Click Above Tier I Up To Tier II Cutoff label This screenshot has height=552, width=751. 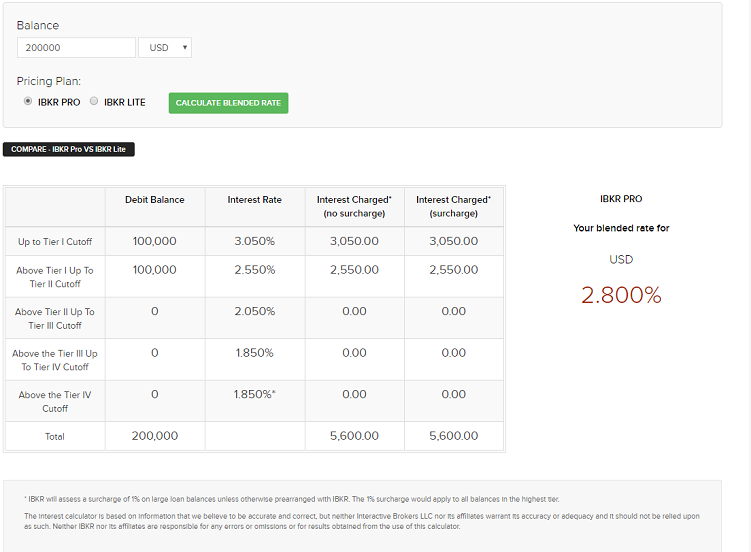coord(55,277)
